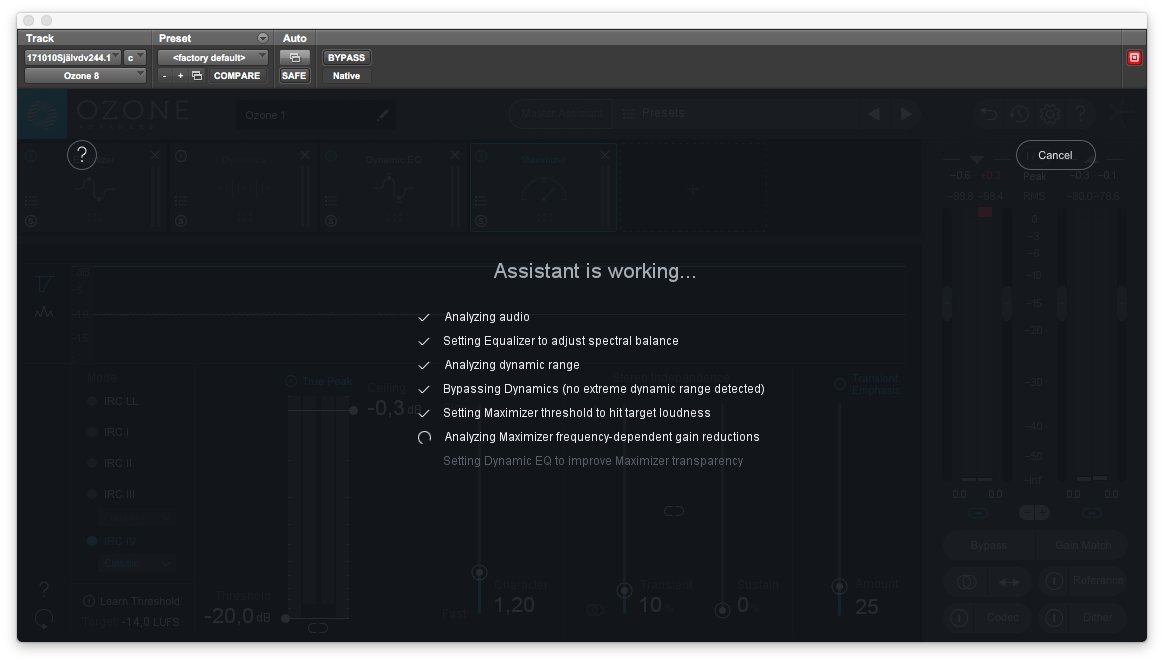Cancel the Master Assistant process
This screenshot has width=1164, height=663.
click(1055, 155)
